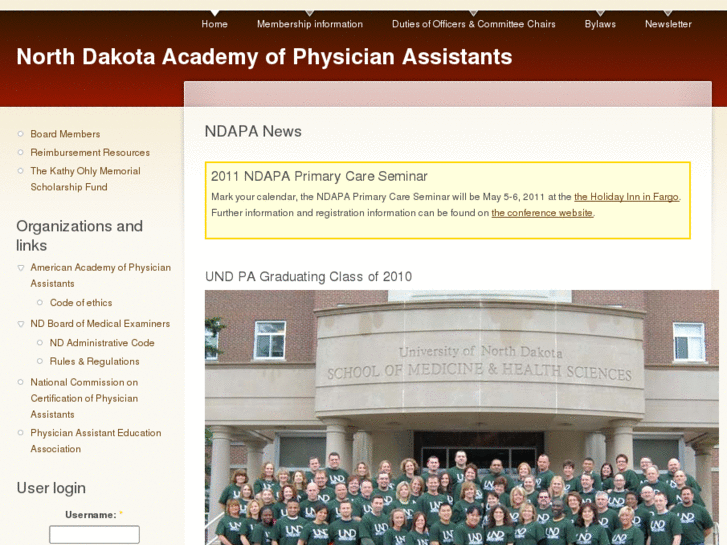The height and width of the screenshot is (545, 727).
Task: Open the Newsletter menu item
Action: click(668, 24)
